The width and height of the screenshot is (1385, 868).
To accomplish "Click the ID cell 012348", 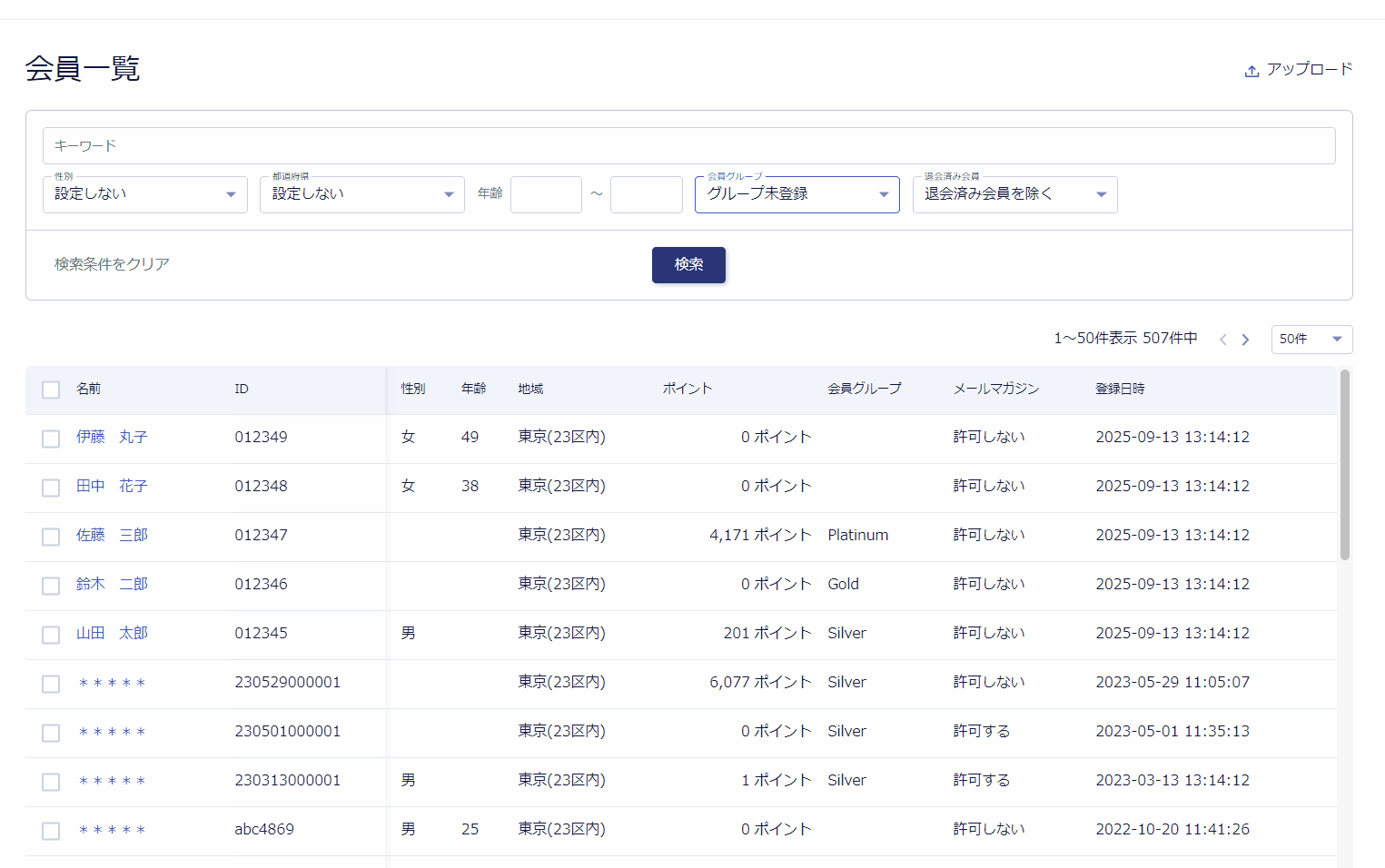I will click(x=261, y=486).
